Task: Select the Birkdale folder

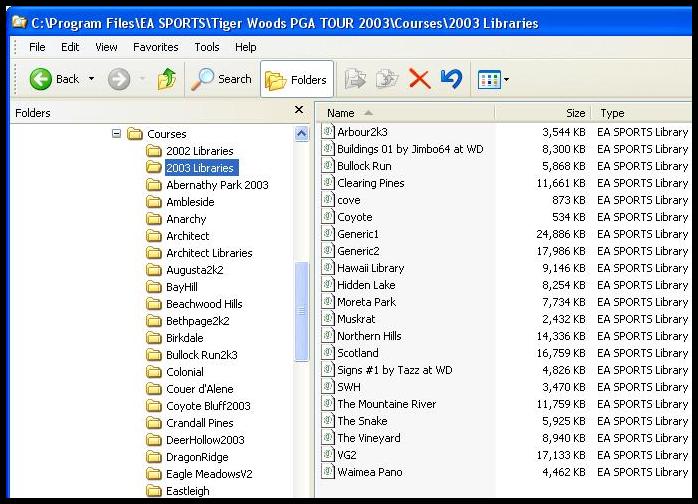Action: click(x=184, y=338)
